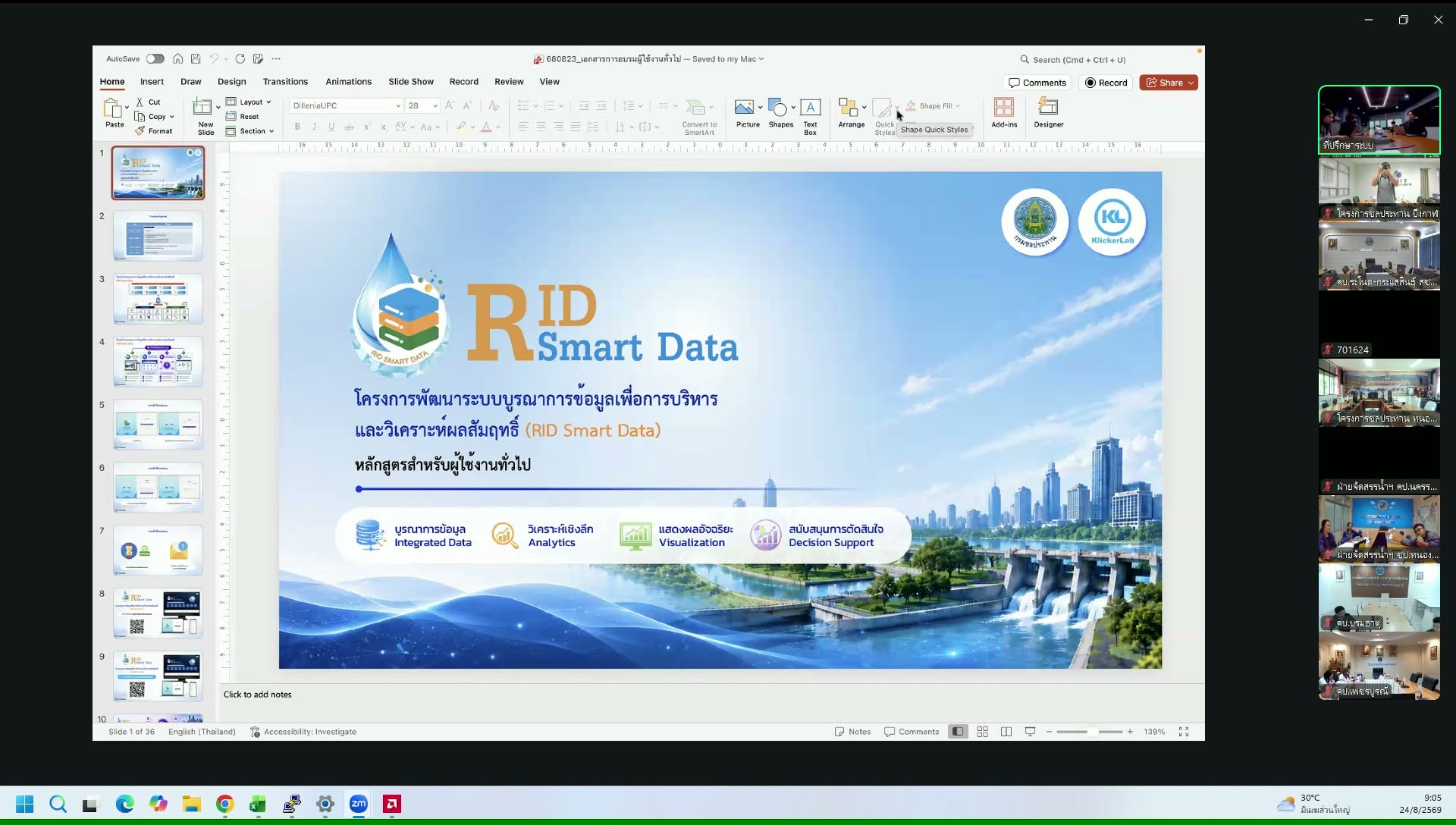Switch to the Insert tab
1456x825 pixels.
click(152, 82)
